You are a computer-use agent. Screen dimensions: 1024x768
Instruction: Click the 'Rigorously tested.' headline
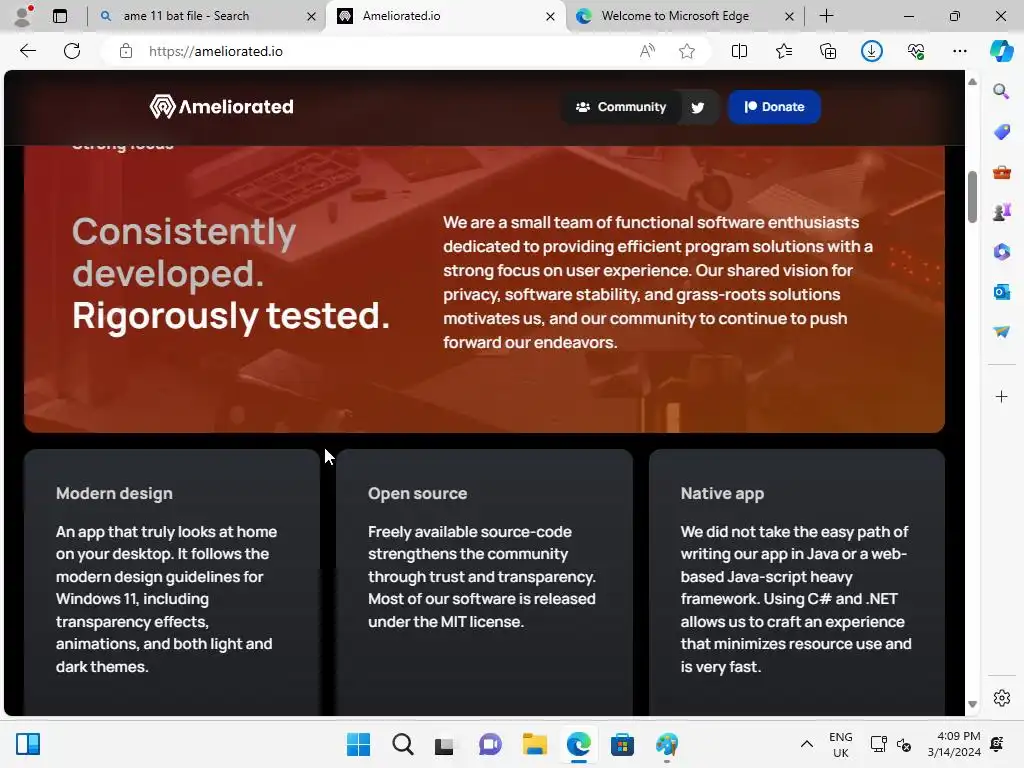pos(231,315)
